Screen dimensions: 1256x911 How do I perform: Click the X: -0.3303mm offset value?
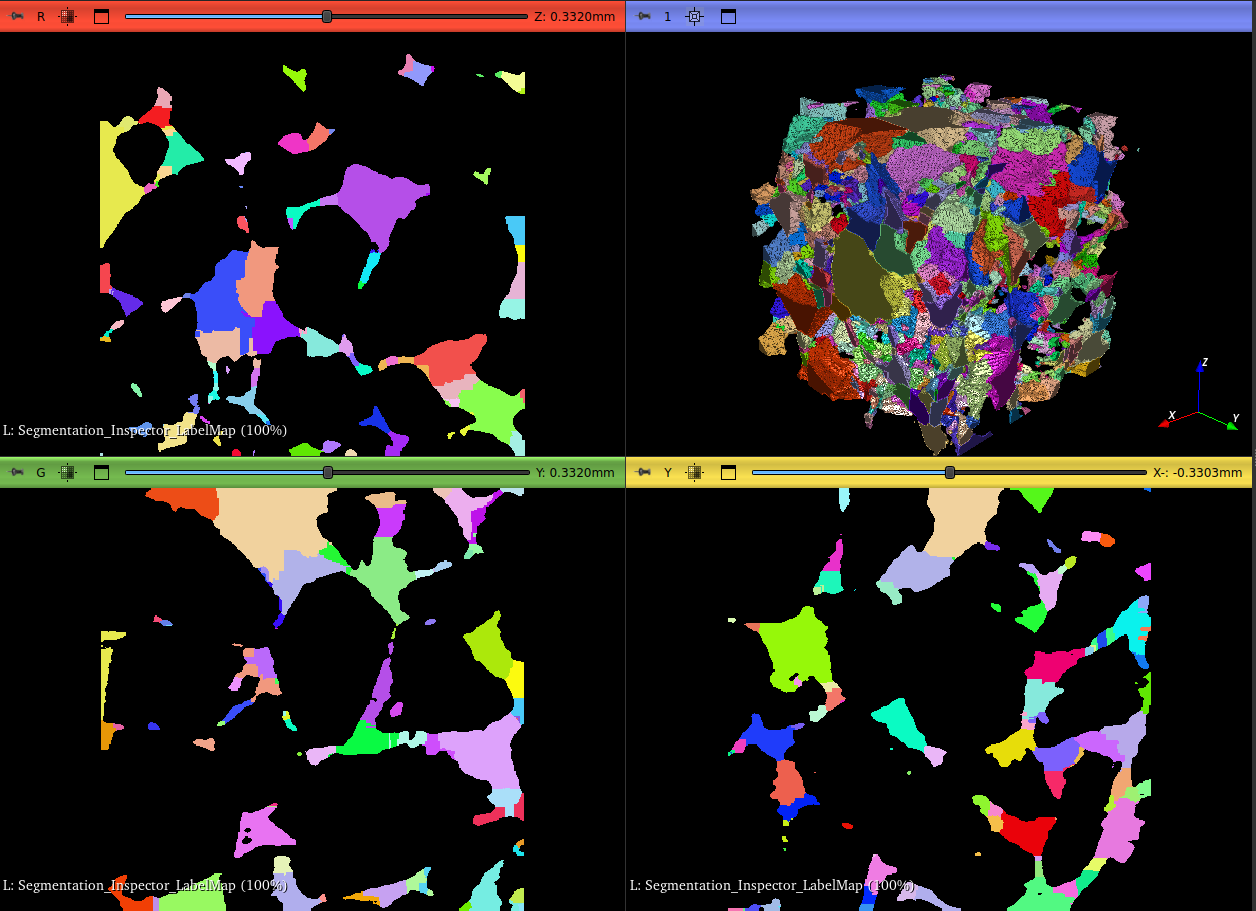[1197, 472]
